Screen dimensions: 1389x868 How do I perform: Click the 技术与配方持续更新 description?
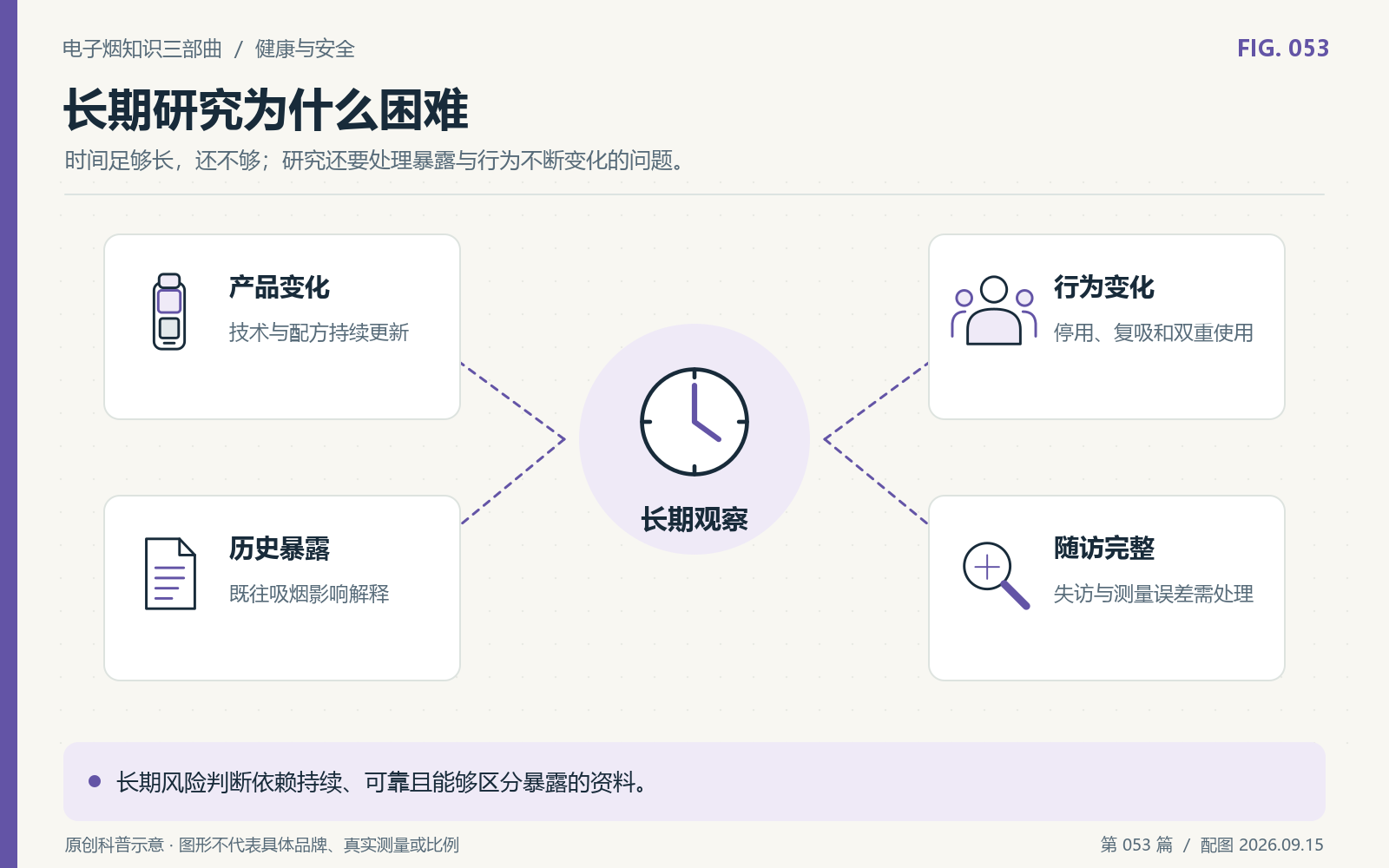[x=319, y=332]
